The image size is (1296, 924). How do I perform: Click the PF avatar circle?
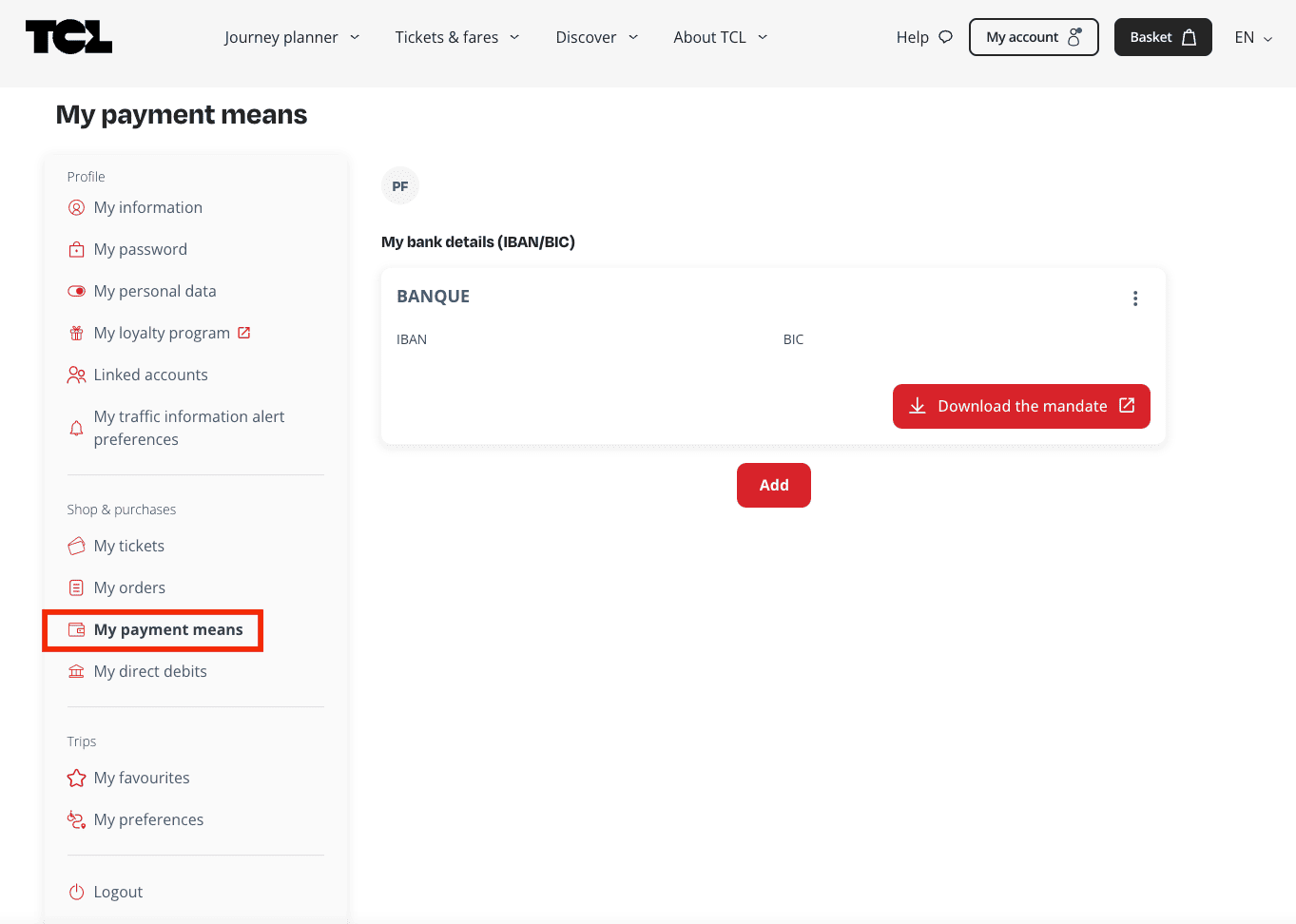pos(400,186)
